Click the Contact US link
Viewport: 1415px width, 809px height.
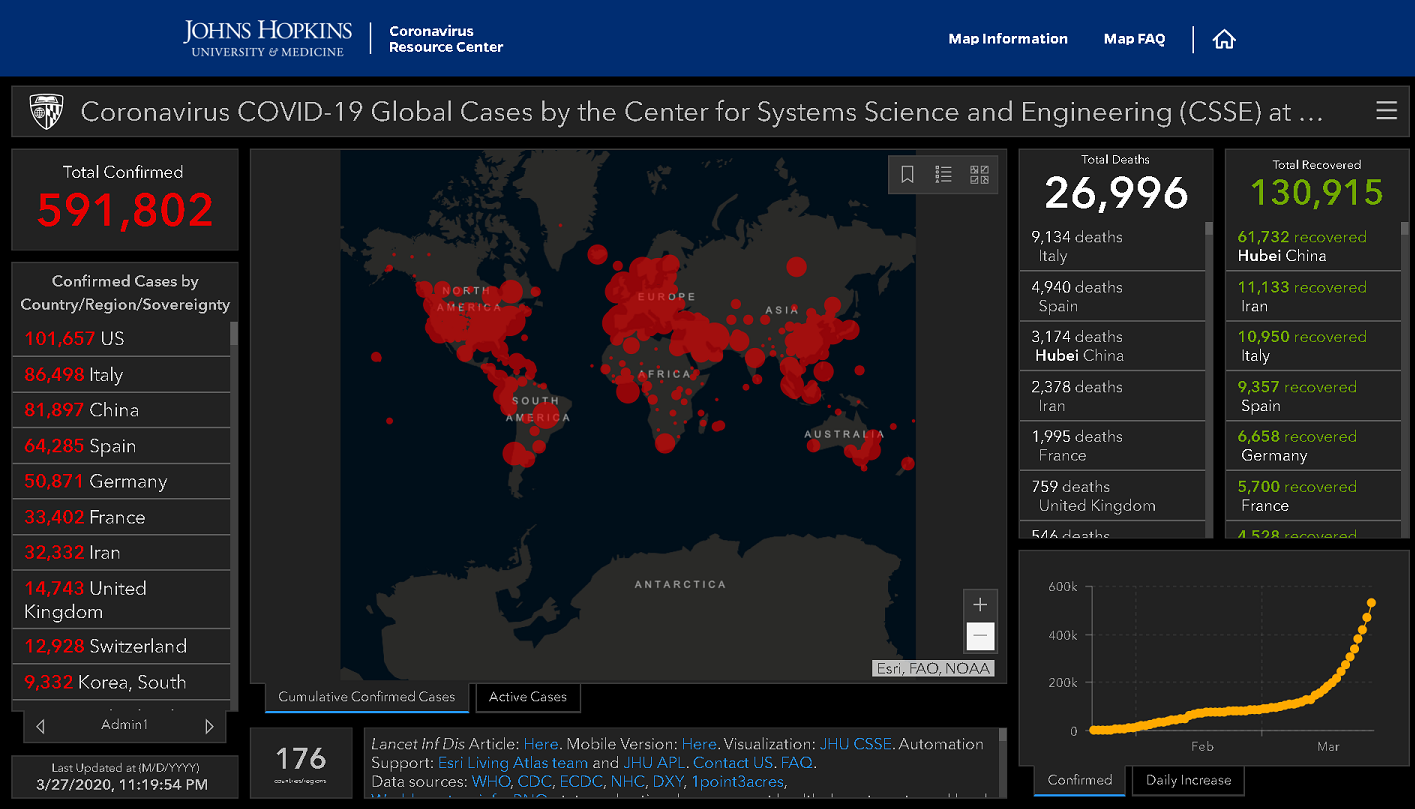(733, 763)
